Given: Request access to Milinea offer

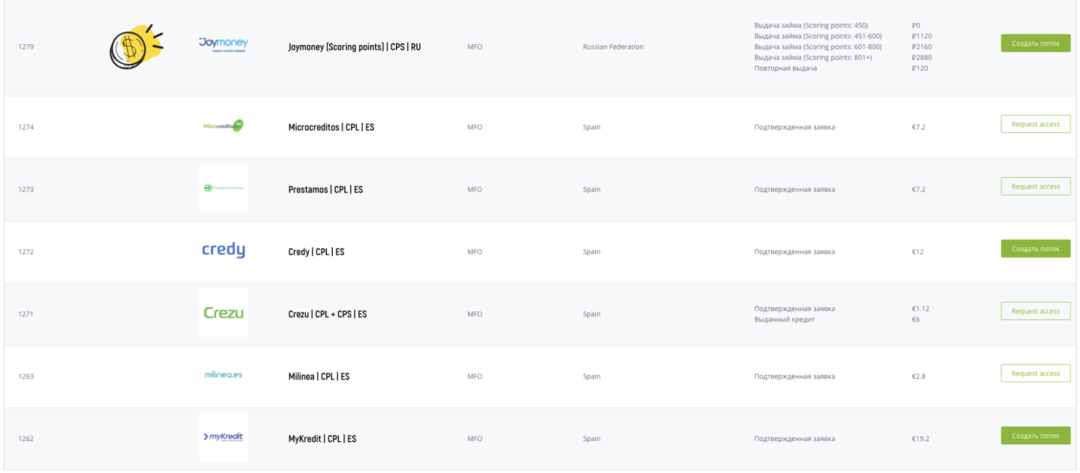Looking at the screenshot, I should (x=1035, y=373).
